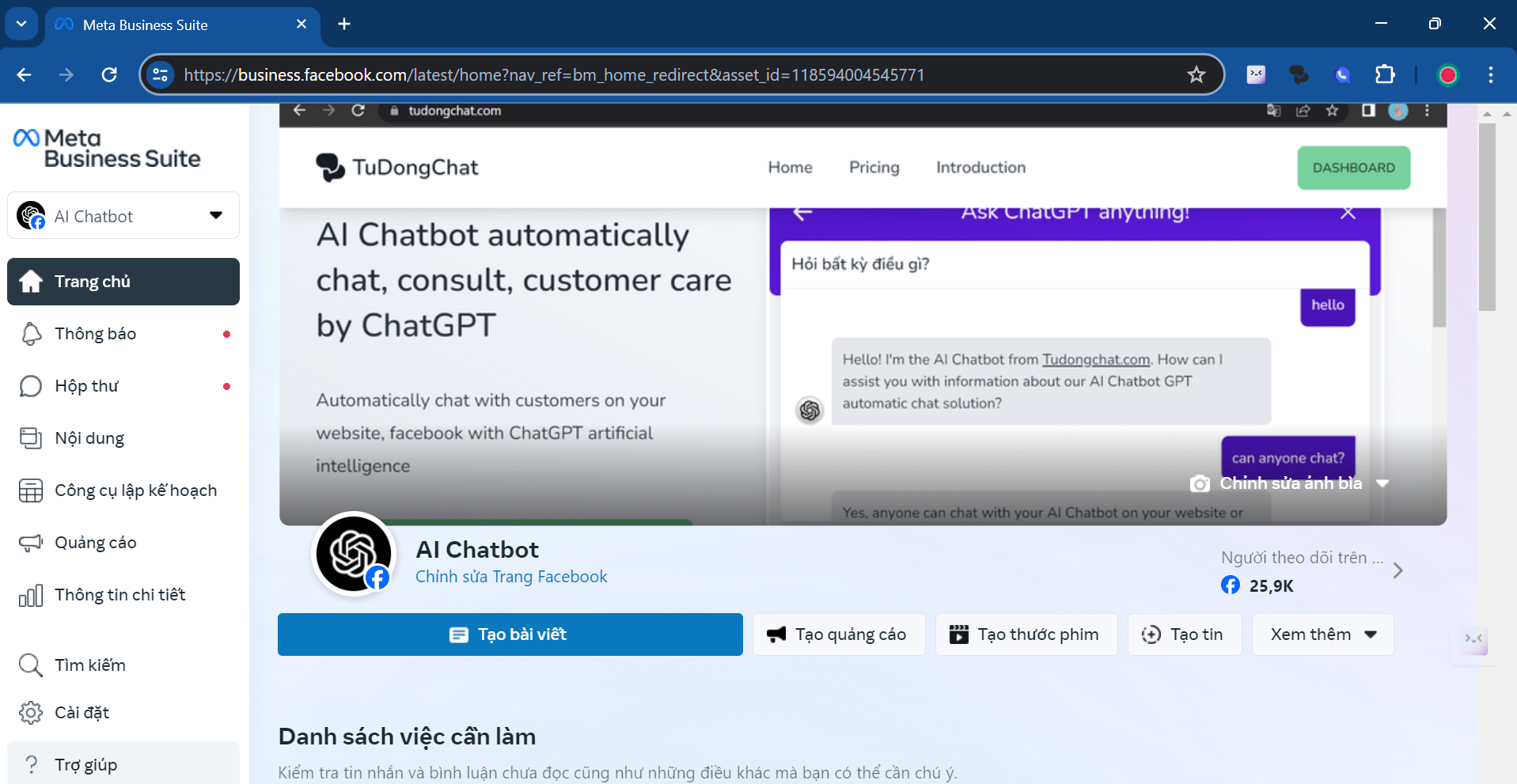
Task: Open Chrome three-dot menu
Action: pos(1491,75)
